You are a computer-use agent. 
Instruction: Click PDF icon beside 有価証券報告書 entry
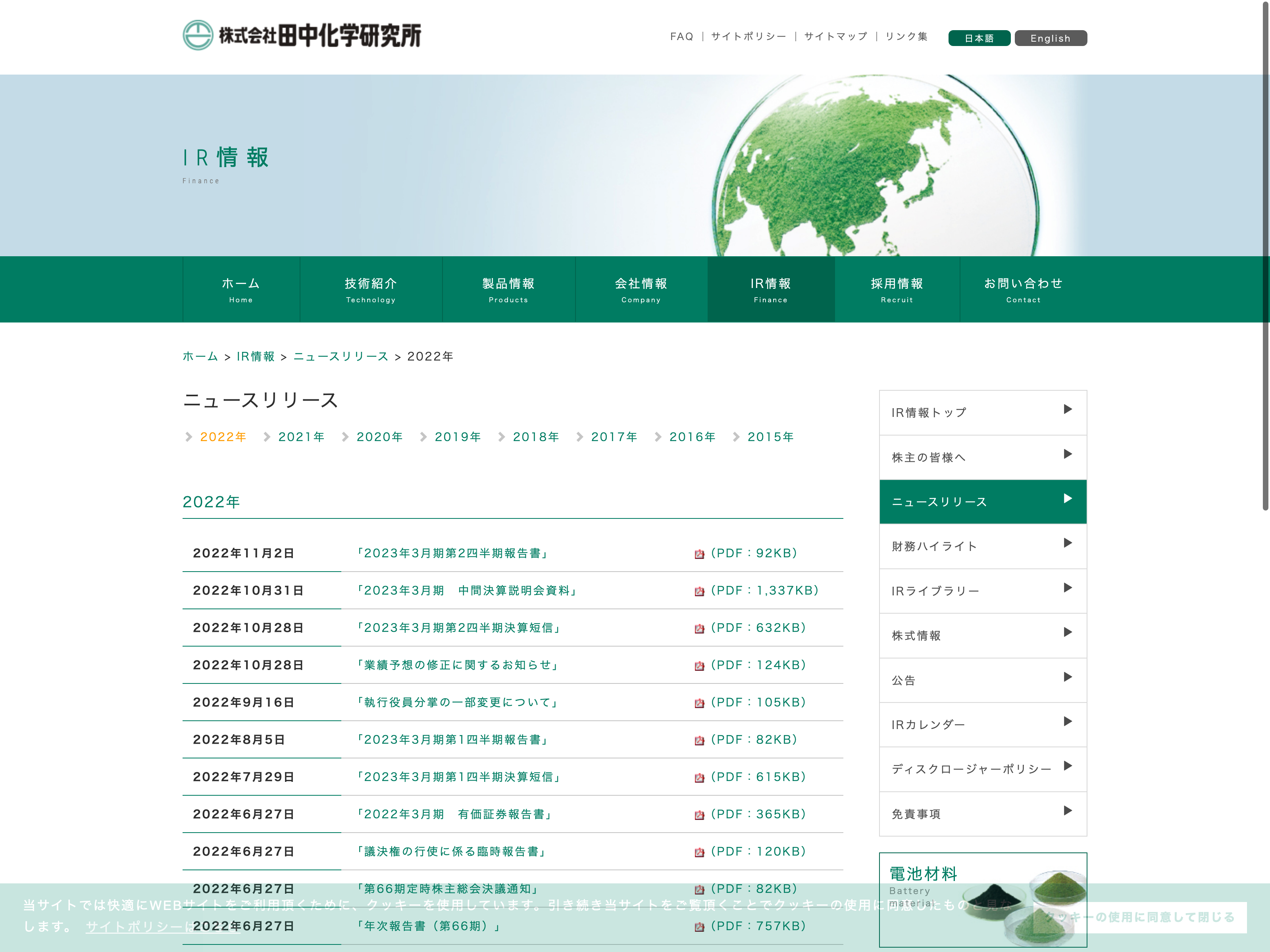pyautogui.click(x=699, y=815)
